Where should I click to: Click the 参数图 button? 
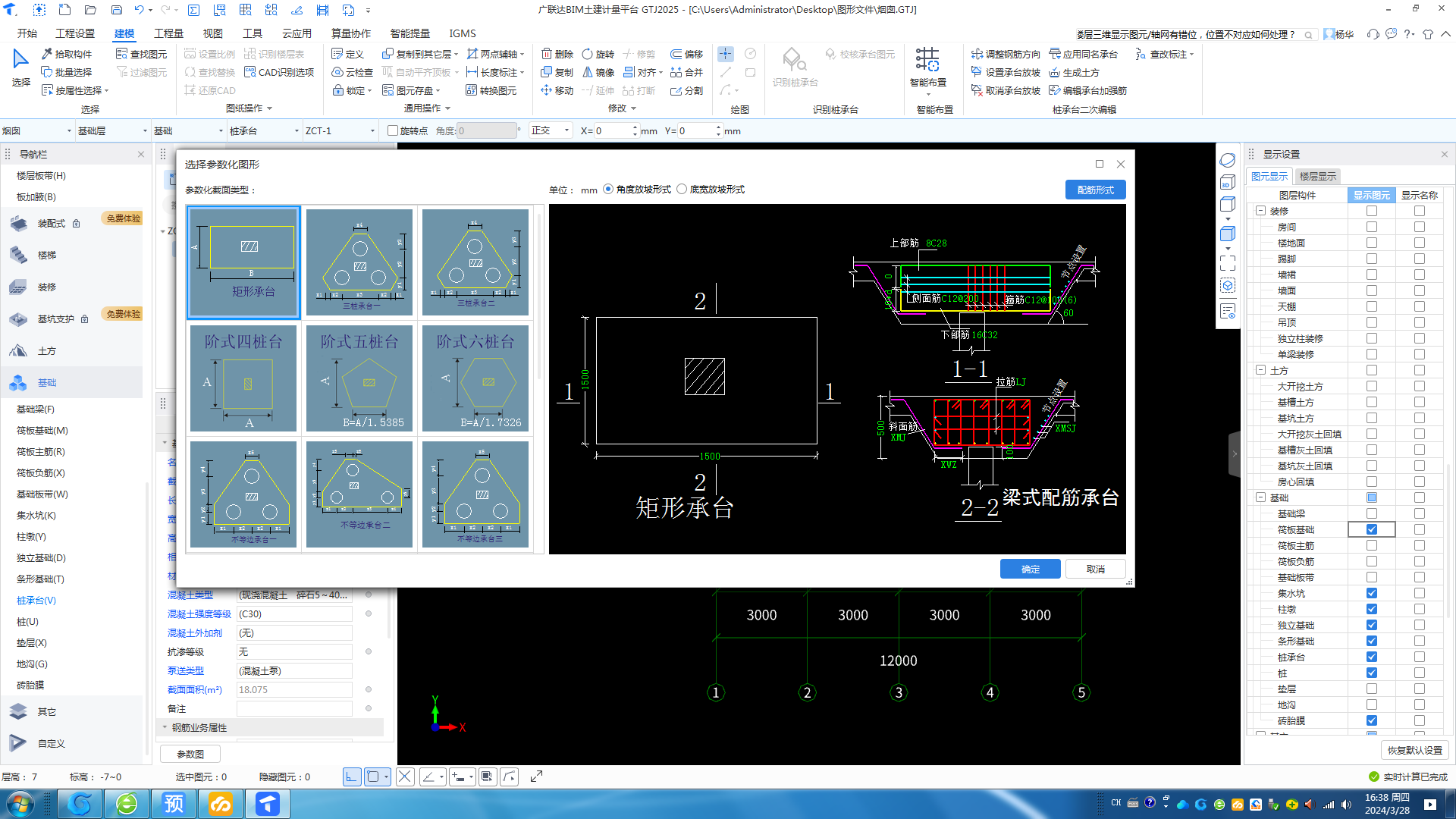pyautogui.click(x=190, y=754)
